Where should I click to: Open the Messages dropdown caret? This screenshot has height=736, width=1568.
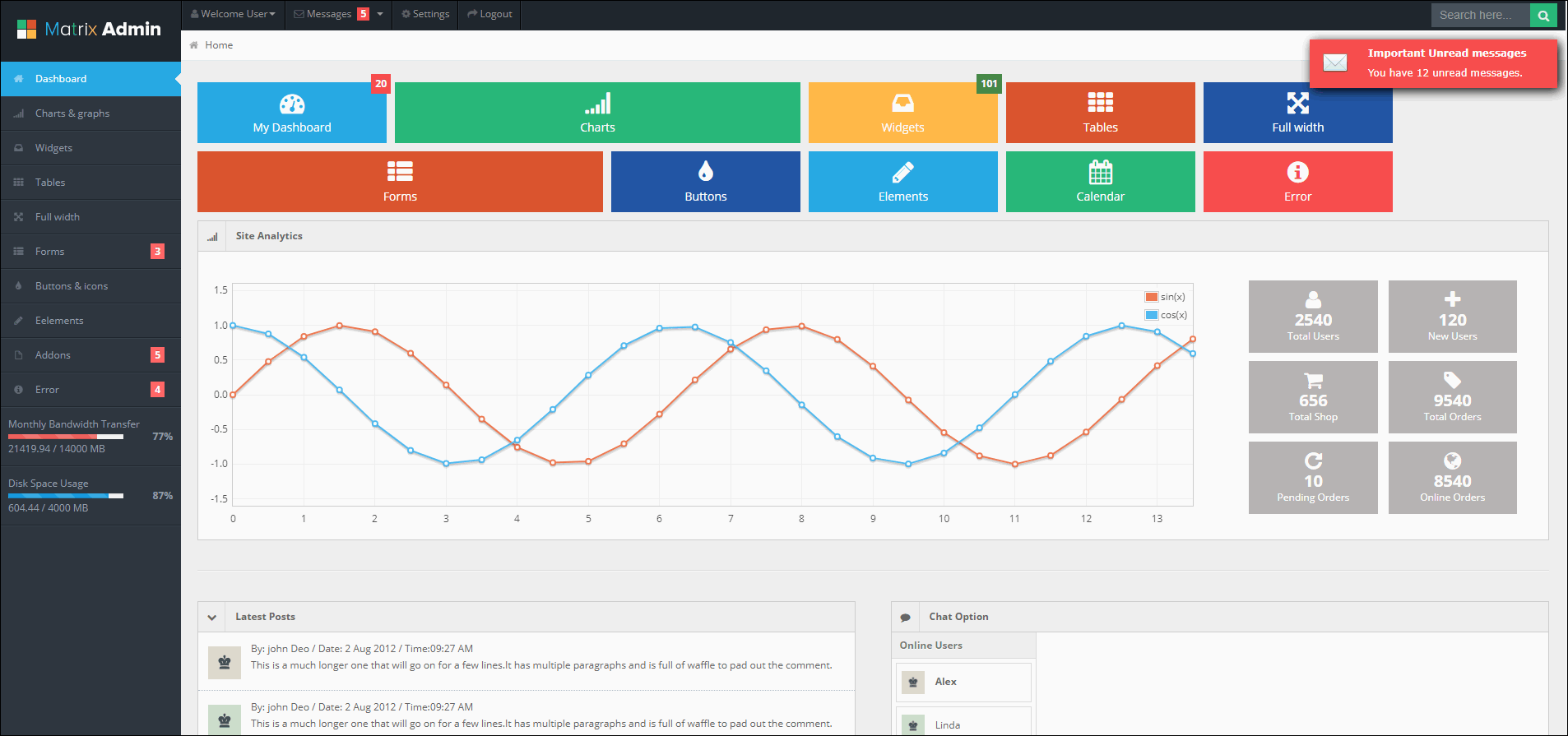coord(380,14)
